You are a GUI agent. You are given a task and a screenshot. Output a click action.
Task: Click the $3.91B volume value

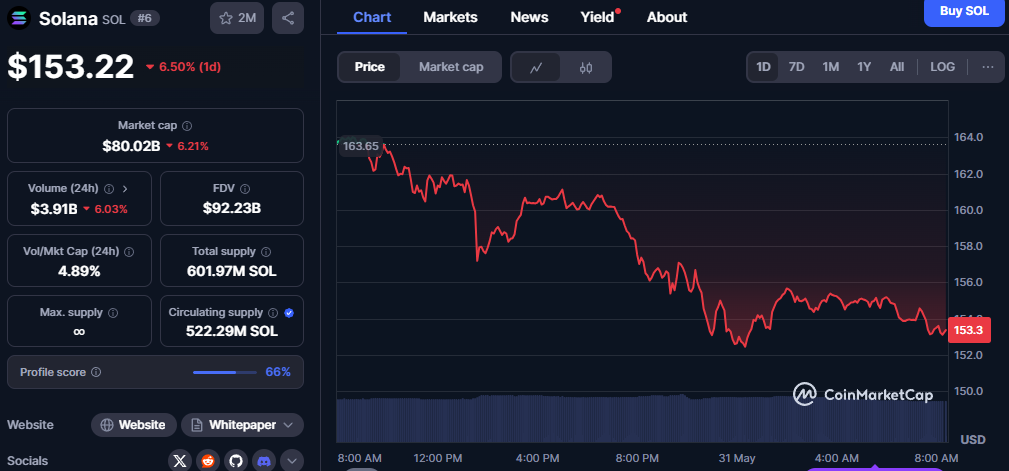(x=54, y=208)
